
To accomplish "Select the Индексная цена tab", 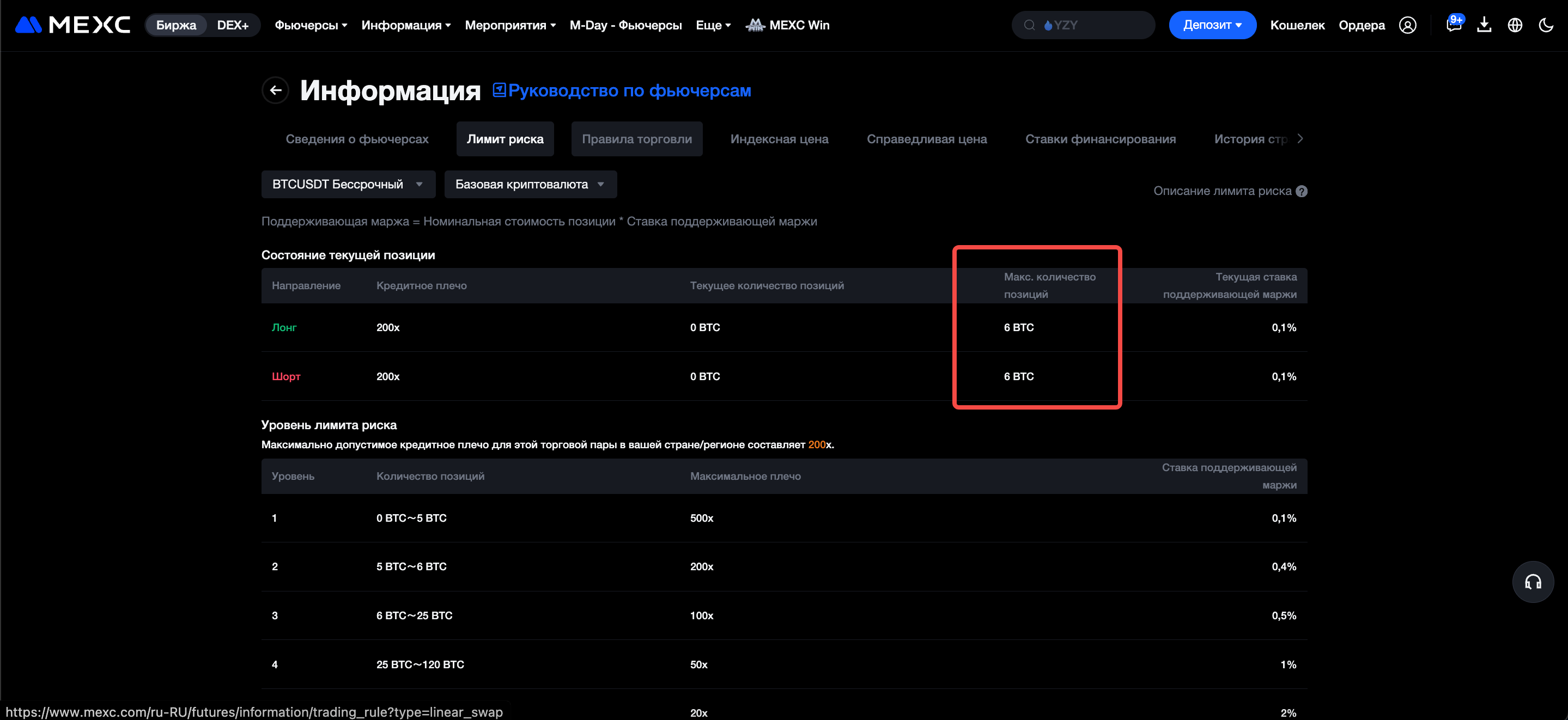I will (x=779, y=139).
